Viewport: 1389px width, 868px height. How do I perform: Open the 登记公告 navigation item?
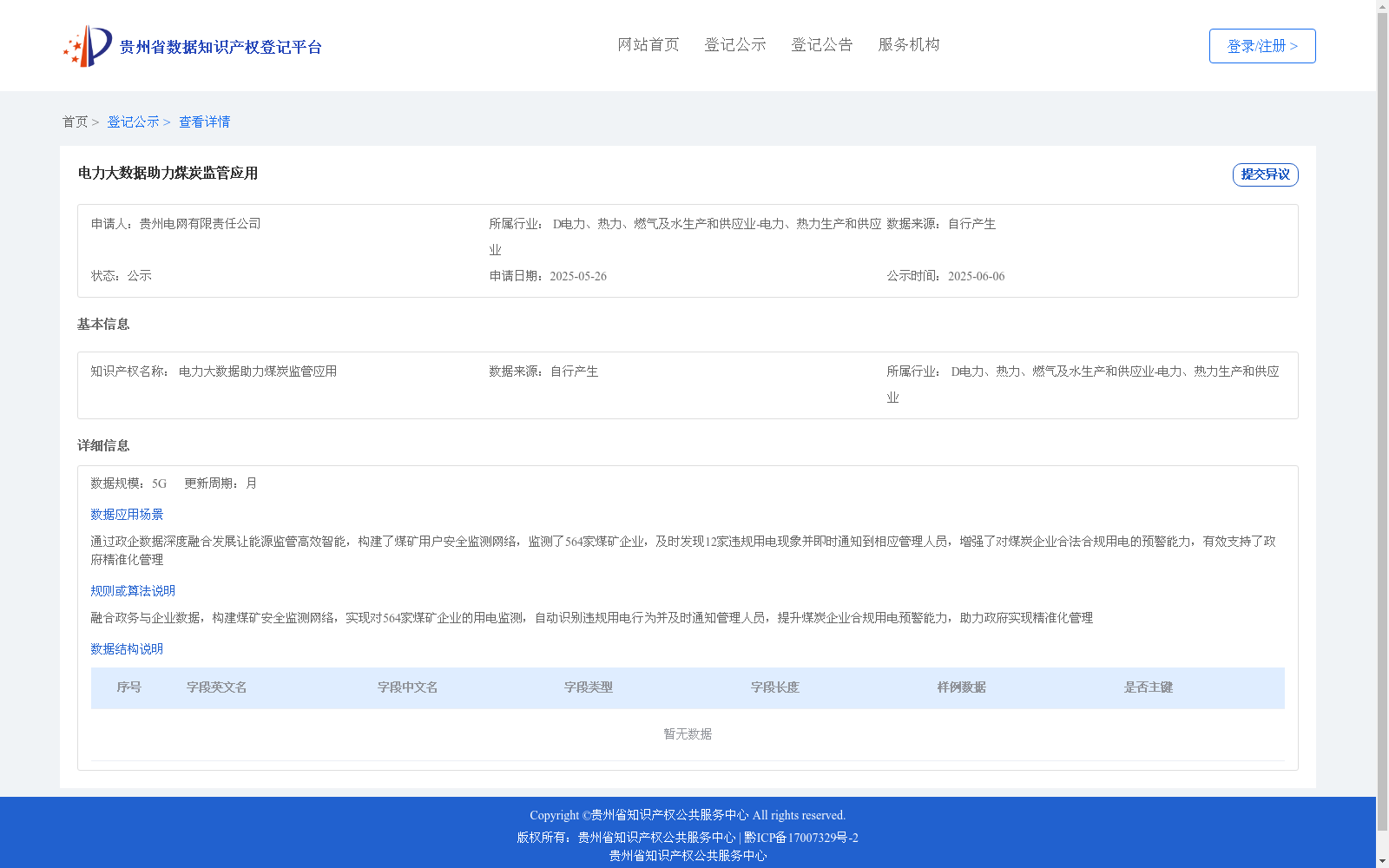coord(822,44)
